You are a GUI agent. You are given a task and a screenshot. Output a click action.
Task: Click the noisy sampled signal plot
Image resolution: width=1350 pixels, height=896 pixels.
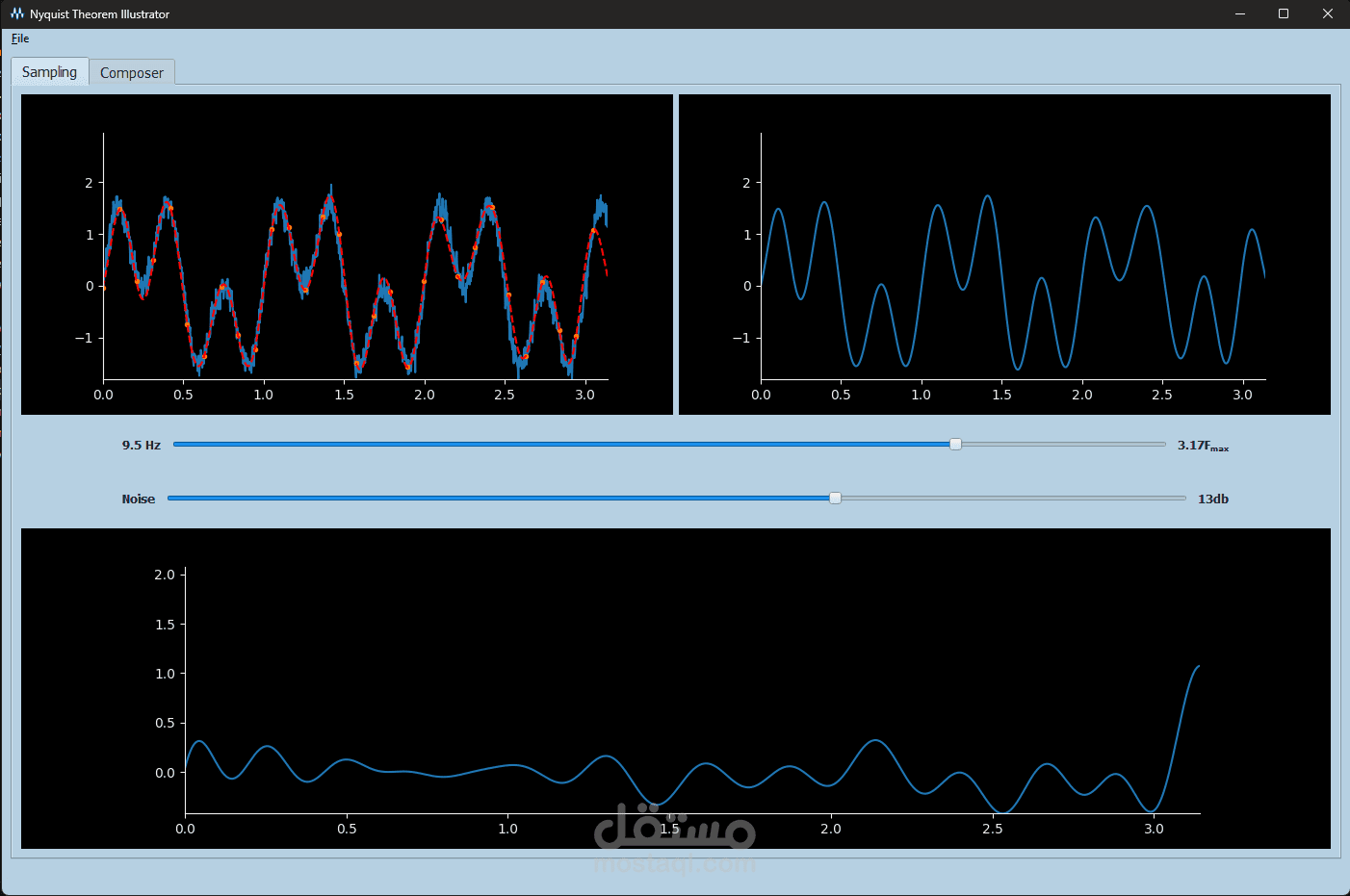347,254
